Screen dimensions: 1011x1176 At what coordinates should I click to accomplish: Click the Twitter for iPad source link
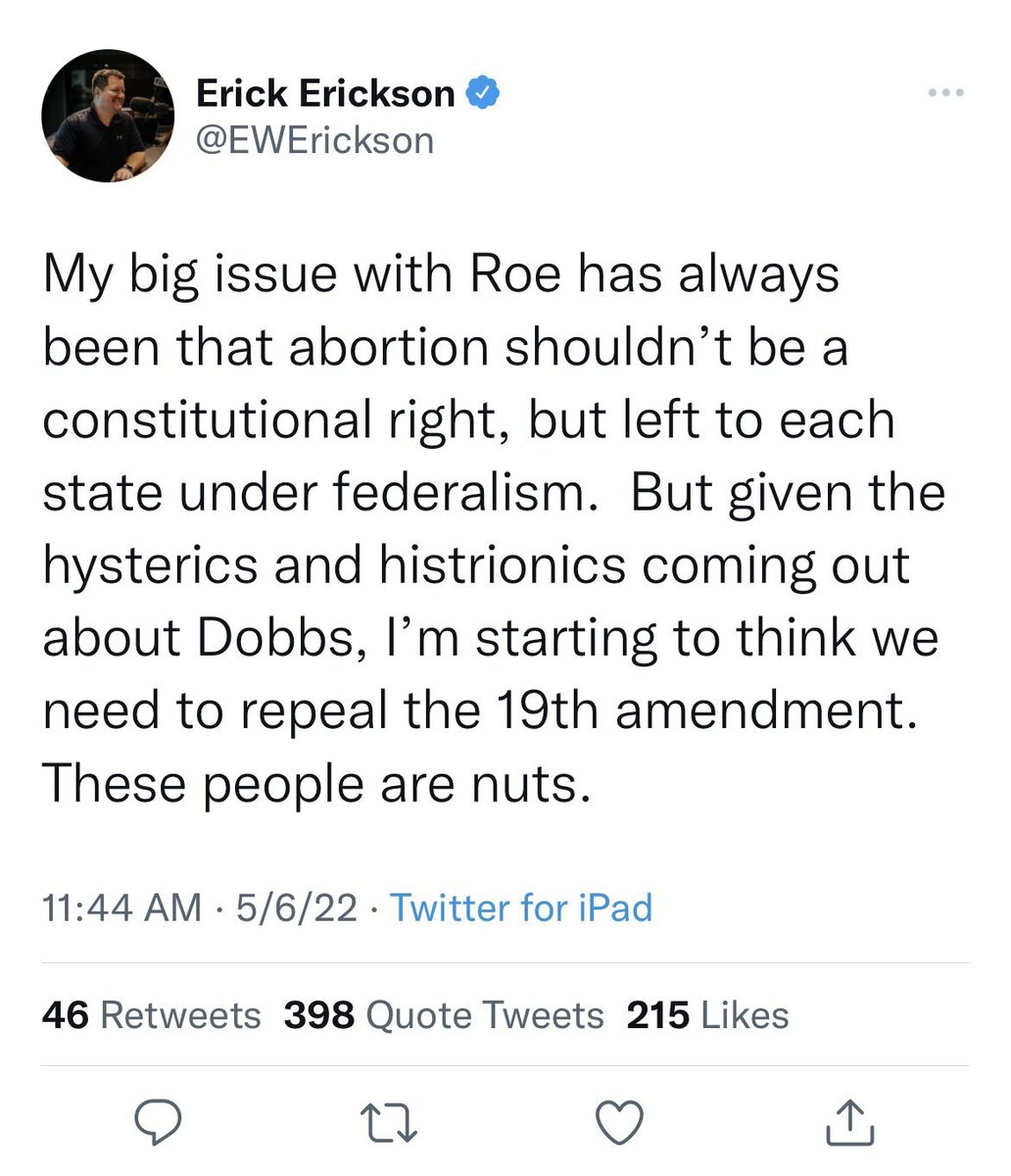pos(521,907)
